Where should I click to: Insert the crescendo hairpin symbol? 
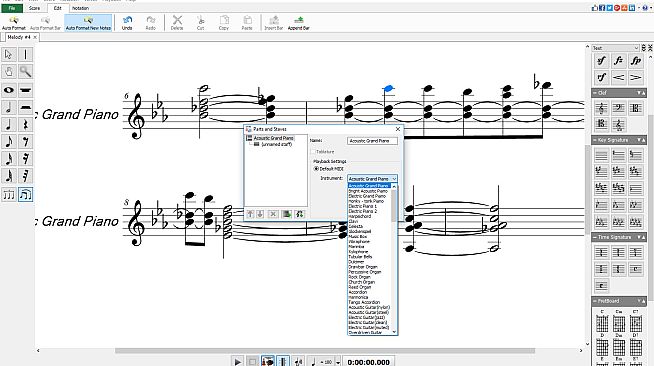pyautogui.click(x=618, y=78)
